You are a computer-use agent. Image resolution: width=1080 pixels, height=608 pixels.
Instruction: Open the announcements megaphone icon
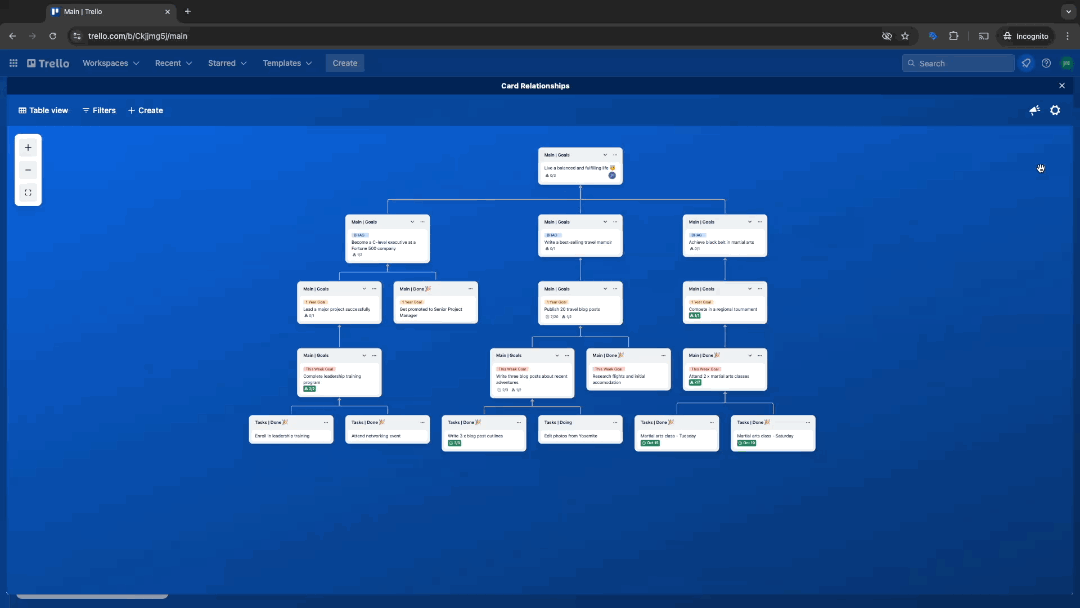1034,110
